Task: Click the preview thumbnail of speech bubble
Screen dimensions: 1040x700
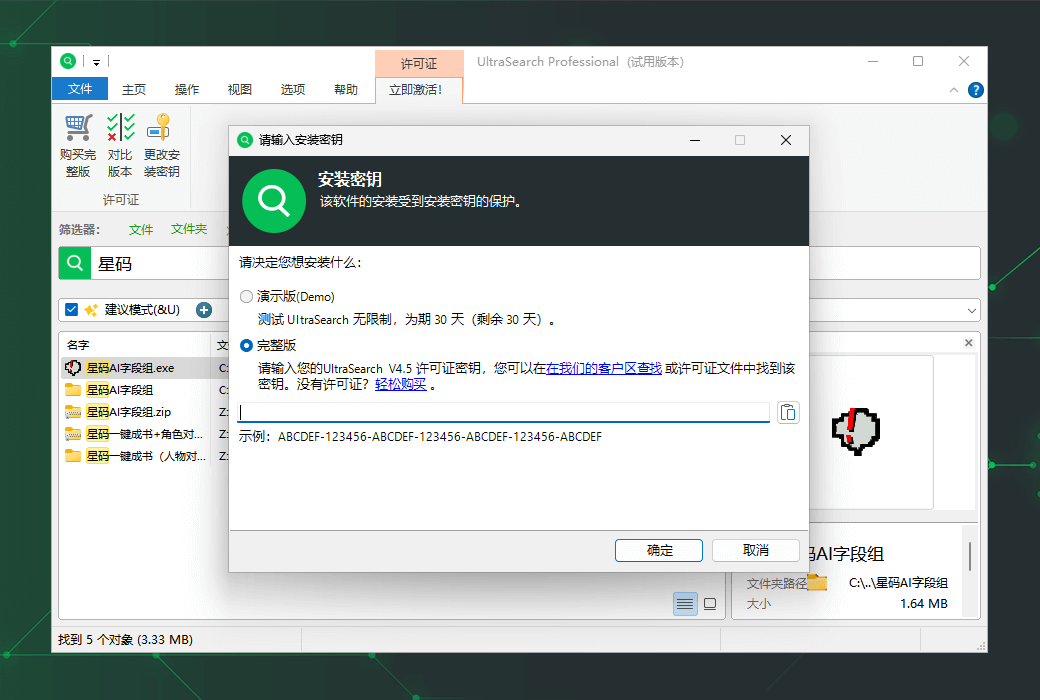Action: [x=856, y=431]
